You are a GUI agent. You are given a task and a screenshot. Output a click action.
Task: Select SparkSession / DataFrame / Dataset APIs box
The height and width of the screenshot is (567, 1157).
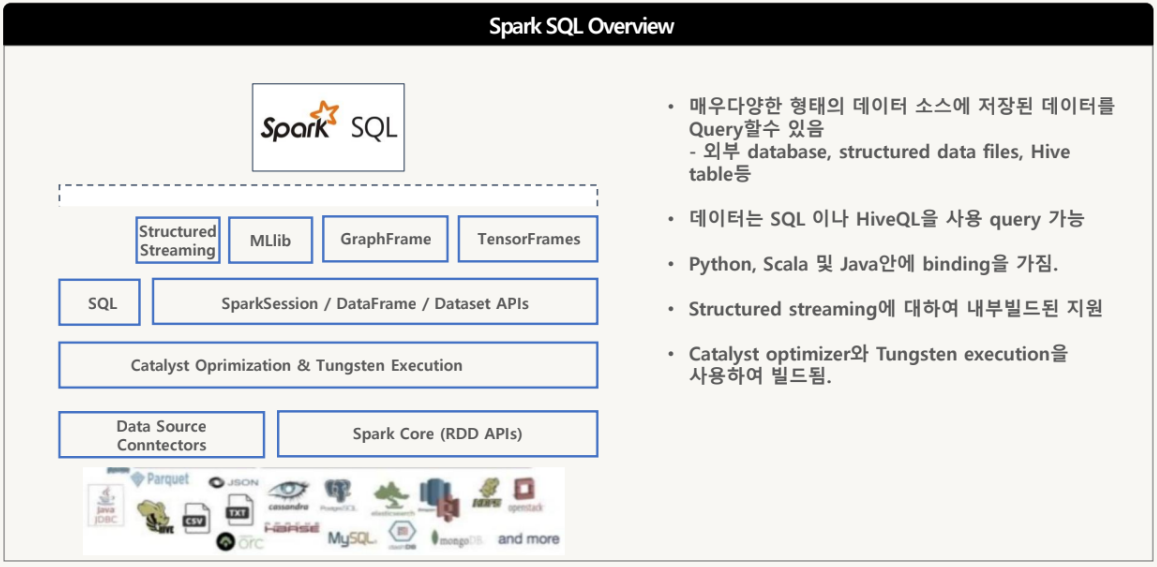tap(375, 302)
